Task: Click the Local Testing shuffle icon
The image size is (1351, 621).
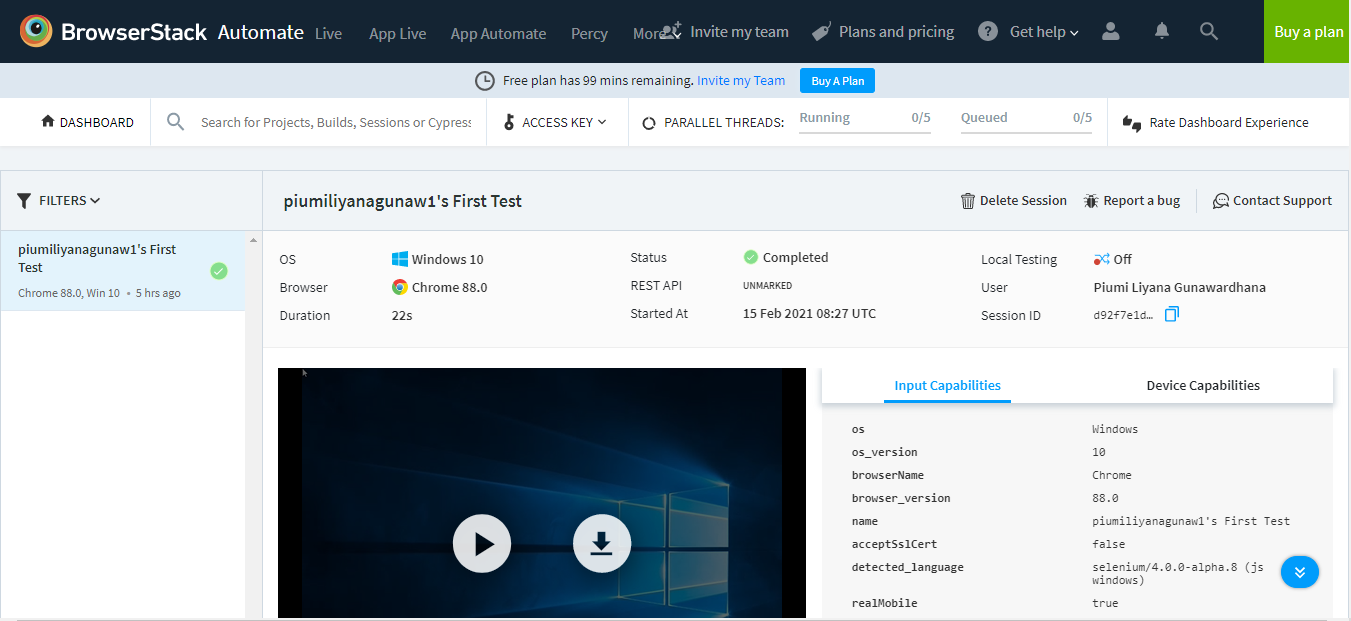Action: point(1101,259)
